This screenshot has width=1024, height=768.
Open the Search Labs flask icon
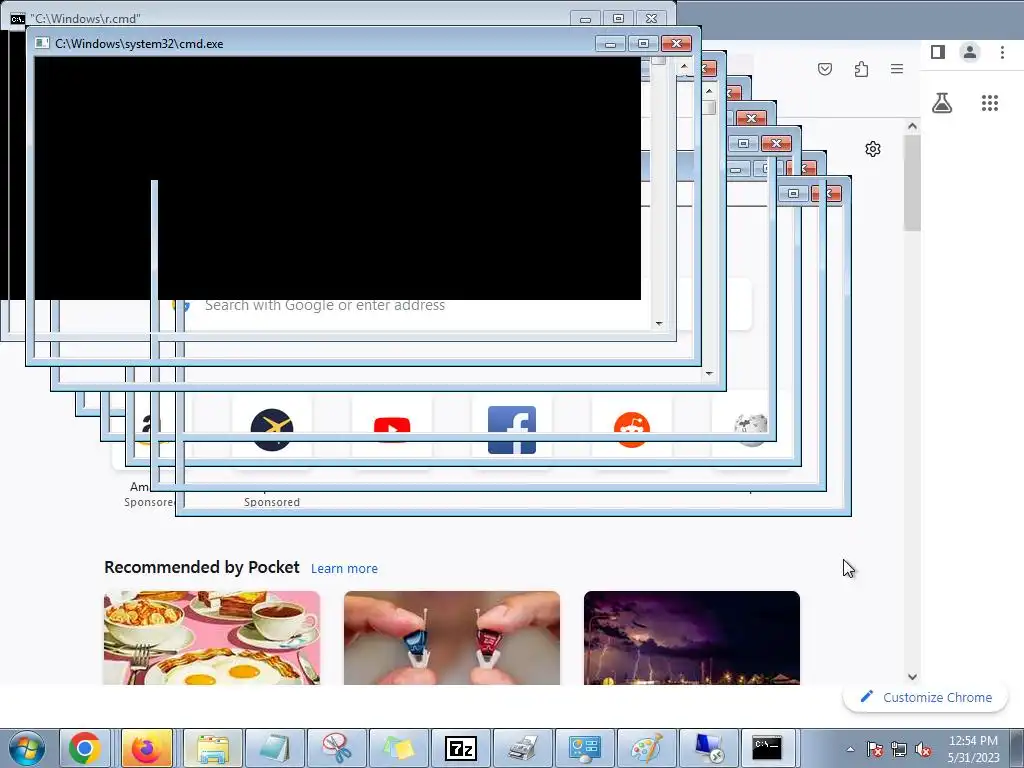[942, 103]
